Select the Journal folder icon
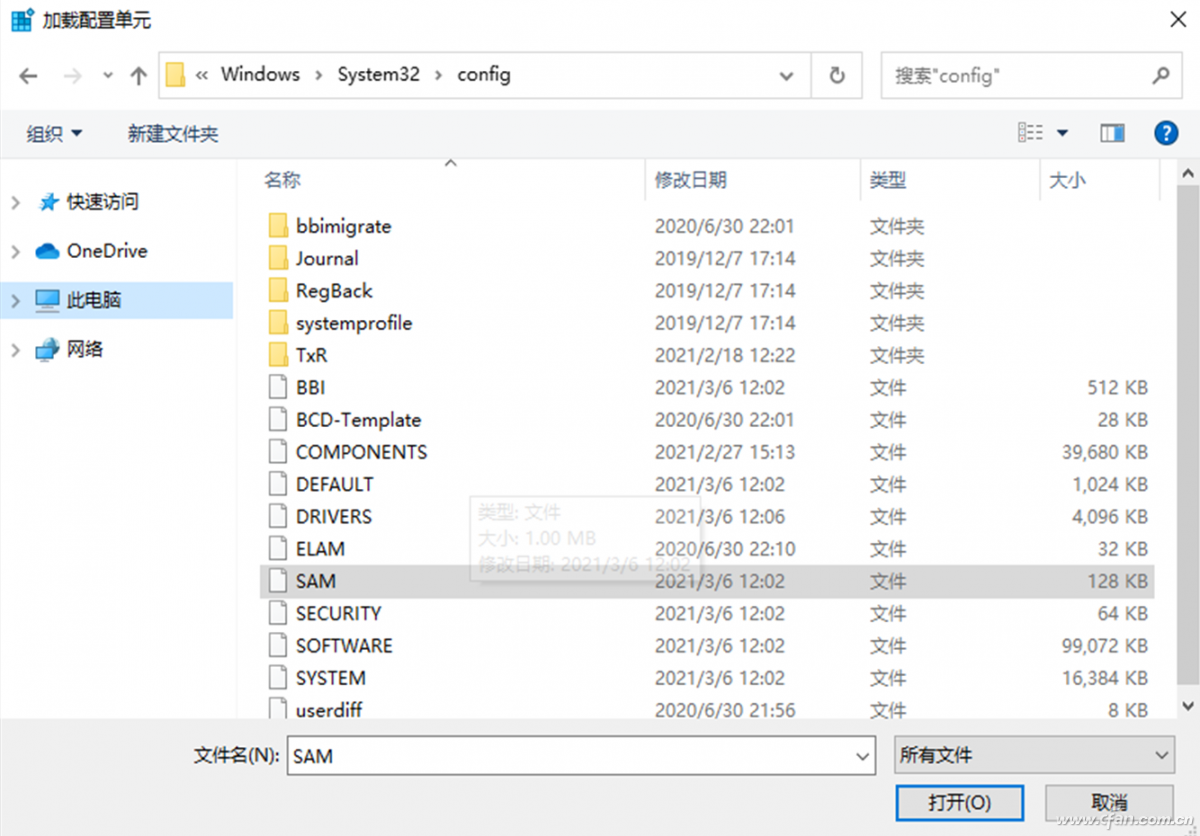Image resolution: width=1200 pixels, height=836 pixels. coord(279,258)
